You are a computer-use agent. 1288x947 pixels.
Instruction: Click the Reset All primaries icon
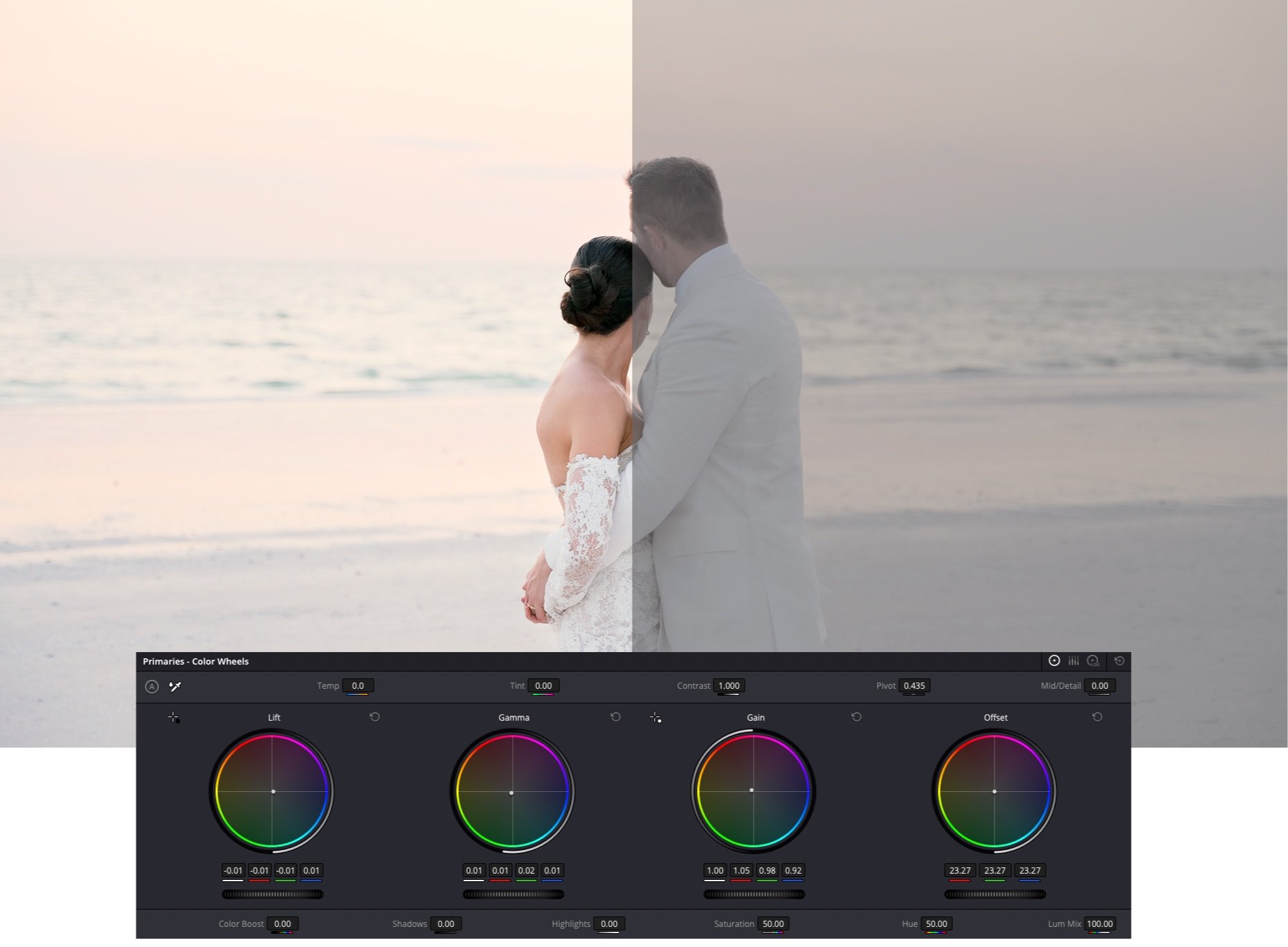1119,661
